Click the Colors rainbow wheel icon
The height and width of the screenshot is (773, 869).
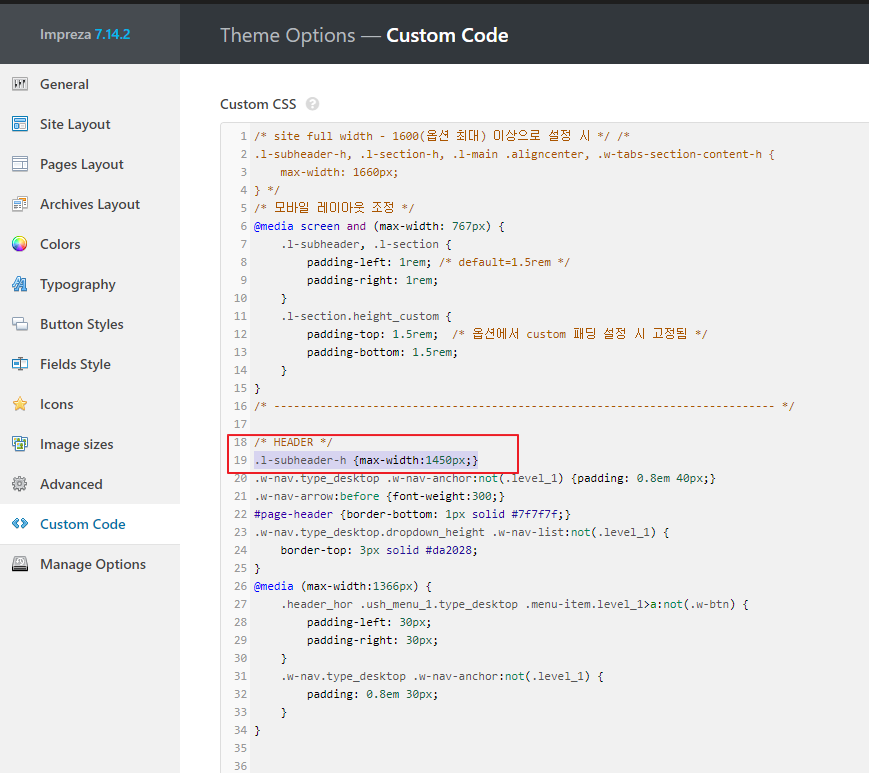(20, 244)
